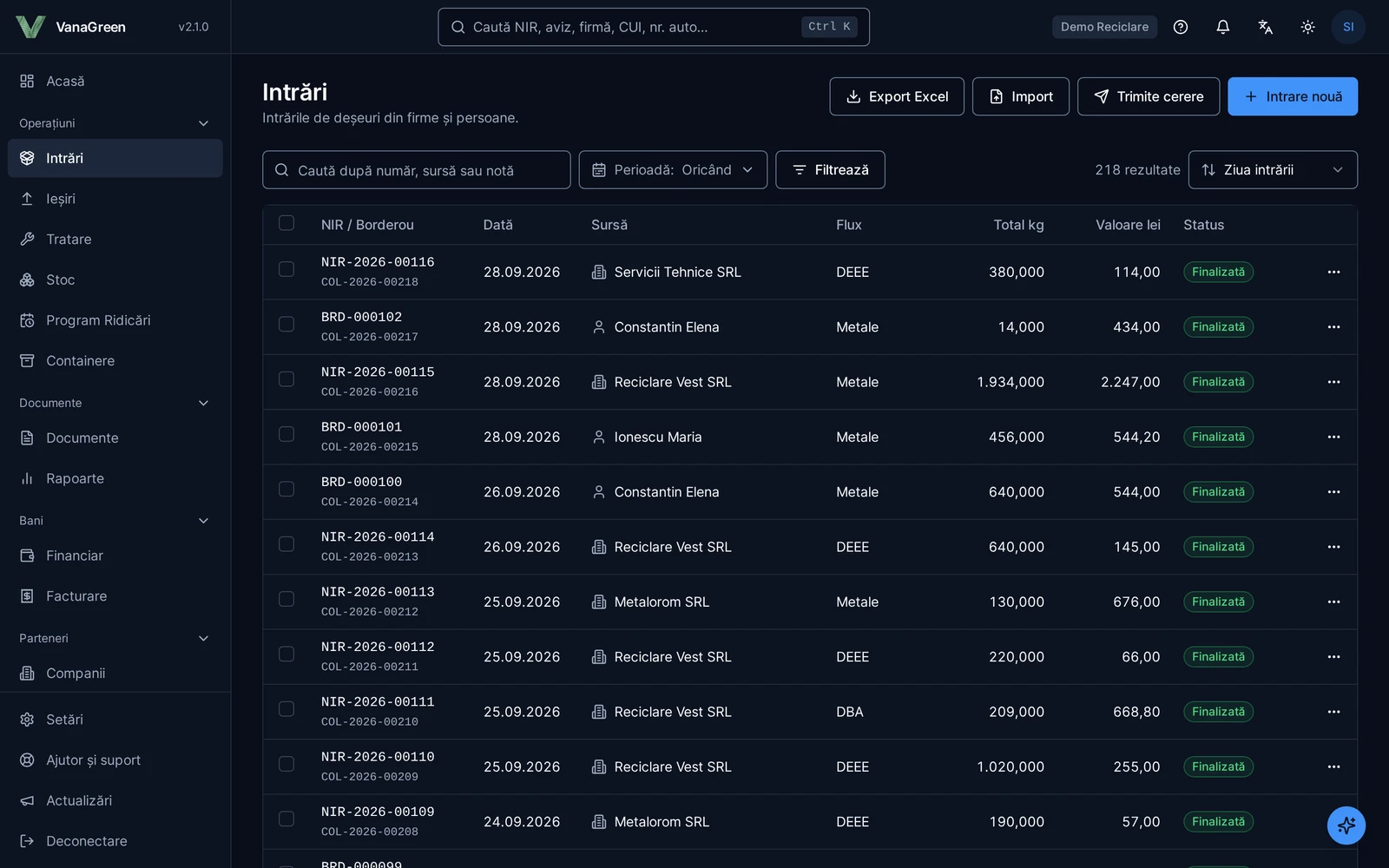Click Trimite cerere button
The height and width of the screenshot is (868, 1389).
click(1149, 96)
